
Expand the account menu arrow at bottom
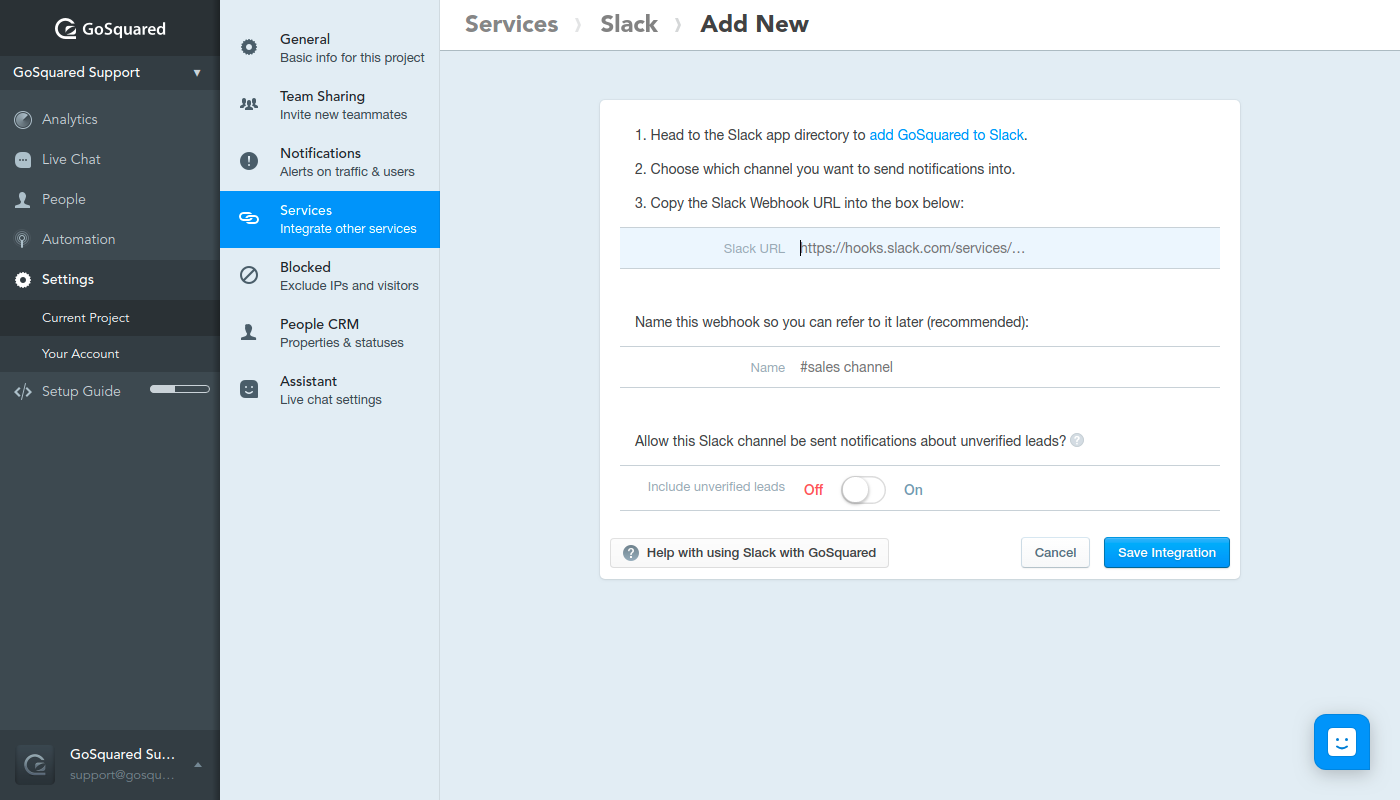[197, 765]
